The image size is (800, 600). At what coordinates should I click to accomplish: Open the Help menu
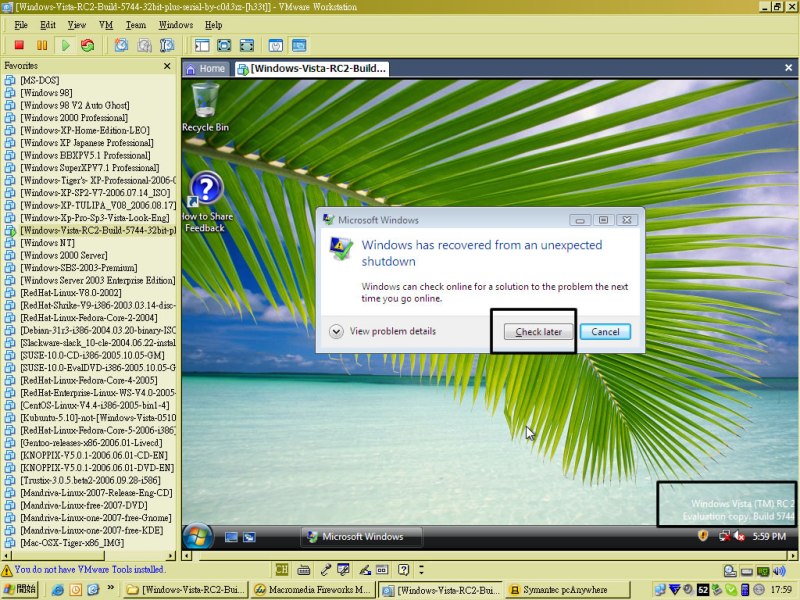(214, 25)
